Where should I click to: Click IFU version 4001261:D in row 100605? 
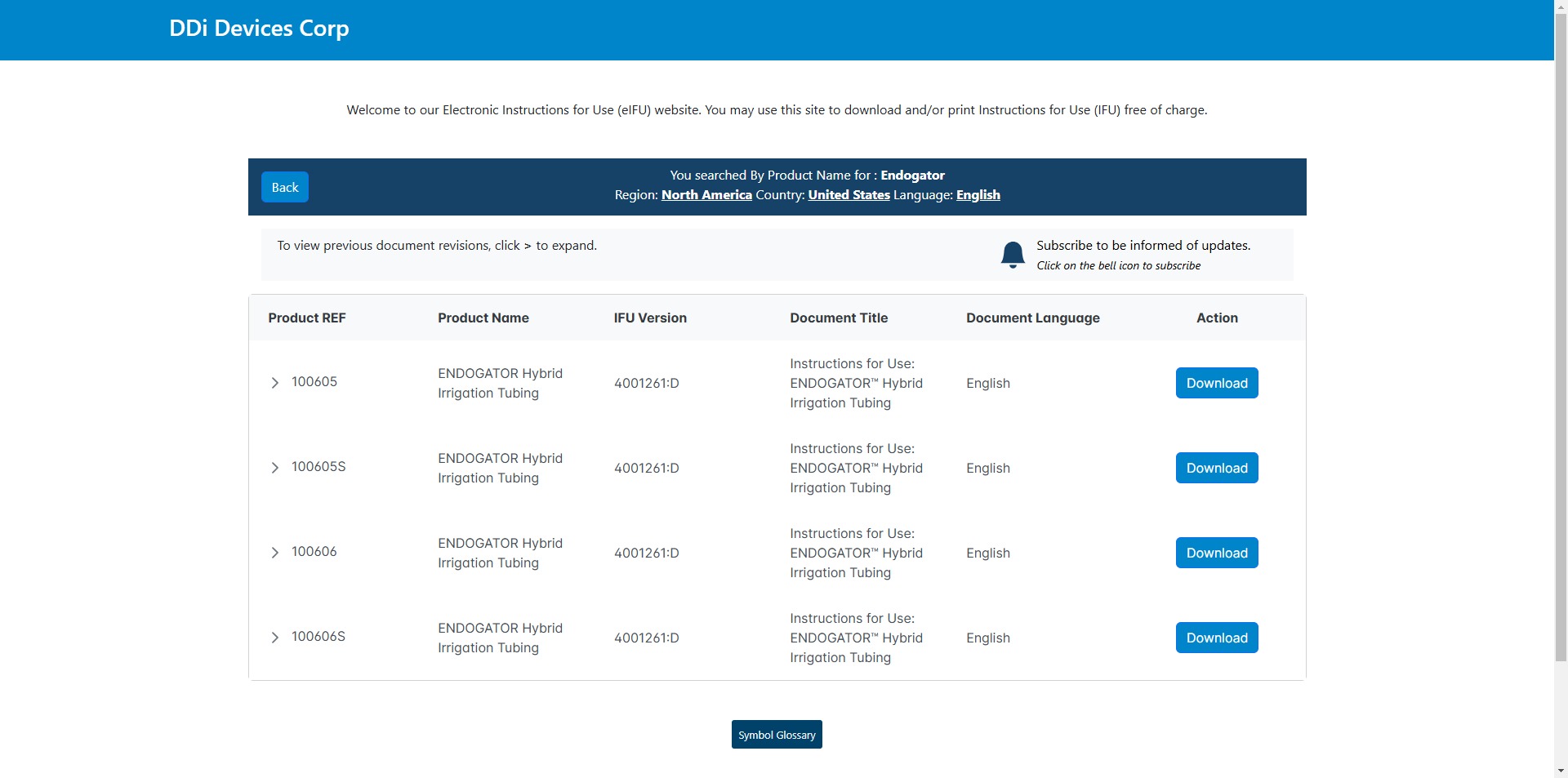647,384
